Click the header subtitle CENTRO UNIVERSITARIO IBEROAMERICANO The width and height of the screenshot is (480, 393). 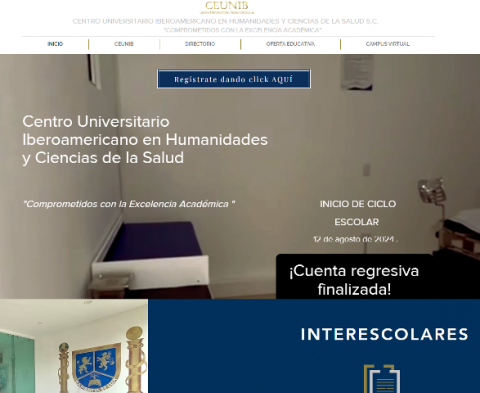(225, 21)
